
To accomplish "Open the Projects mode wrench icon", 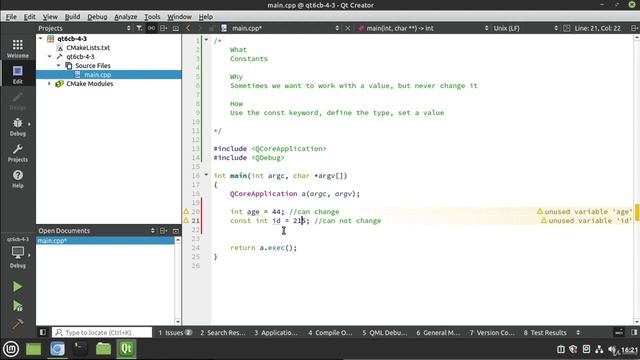I will 18,153.
